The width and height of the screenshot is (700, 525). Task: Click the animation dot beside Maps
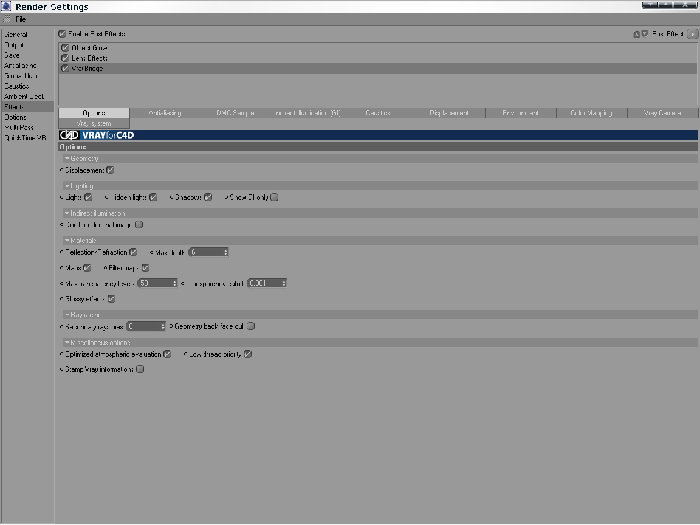[62, 268]
